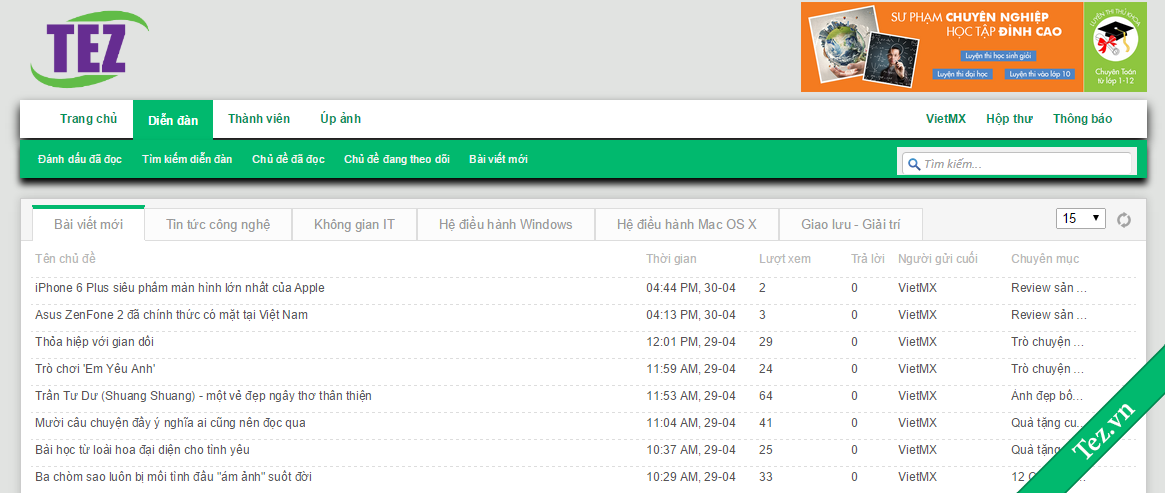Image resolution: width=1165 pixels, height=493 pixels.
Task: View Thông báo notifications
Action: 1082,119
